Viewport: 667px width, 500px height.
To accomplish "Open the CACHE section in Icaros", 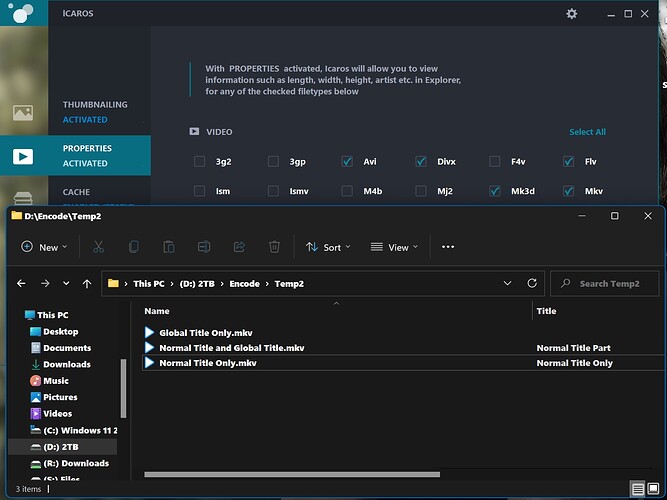I will [76, 192].
